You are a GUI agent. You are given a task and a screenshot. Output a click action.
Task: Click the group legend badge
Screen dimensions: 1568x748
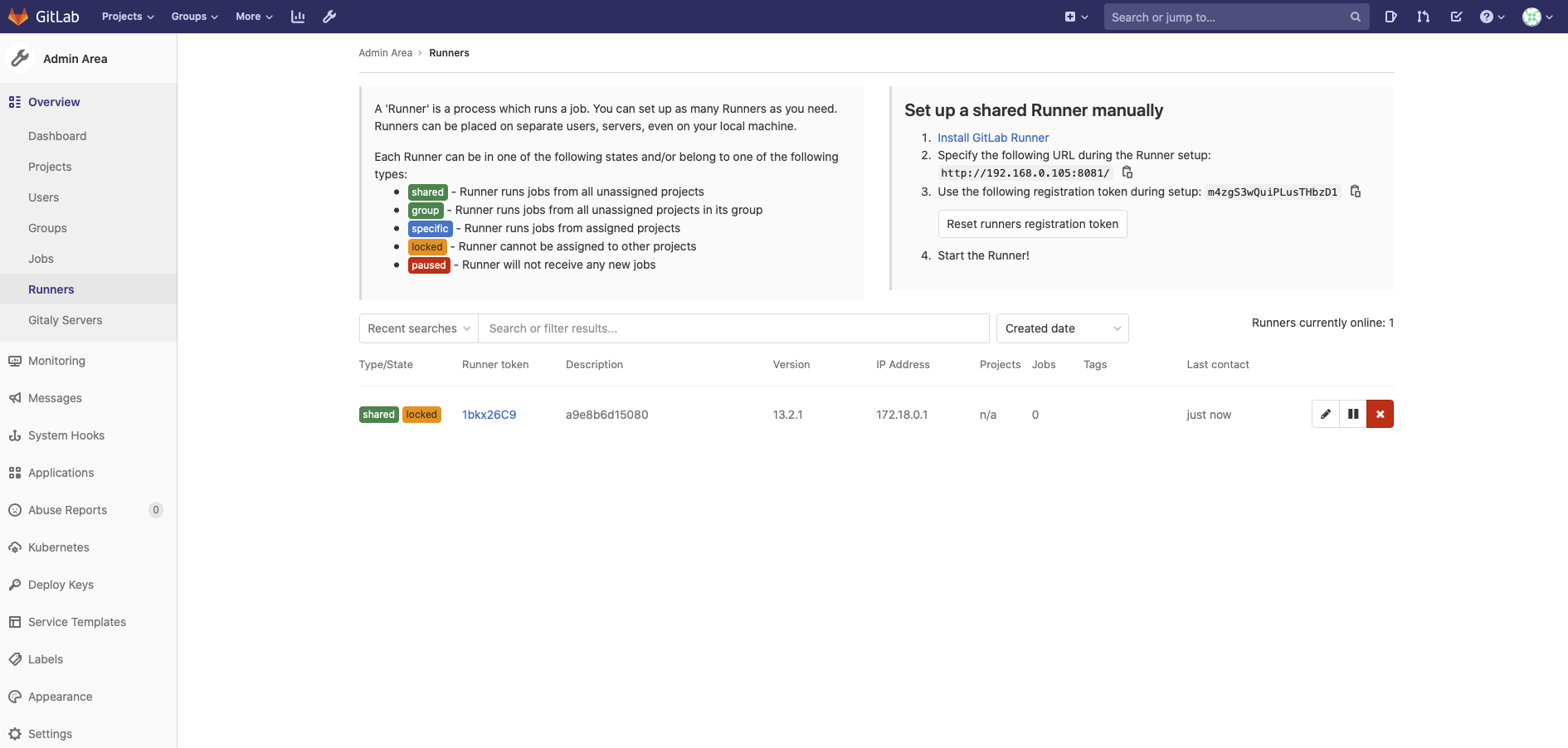click(426, 211)
